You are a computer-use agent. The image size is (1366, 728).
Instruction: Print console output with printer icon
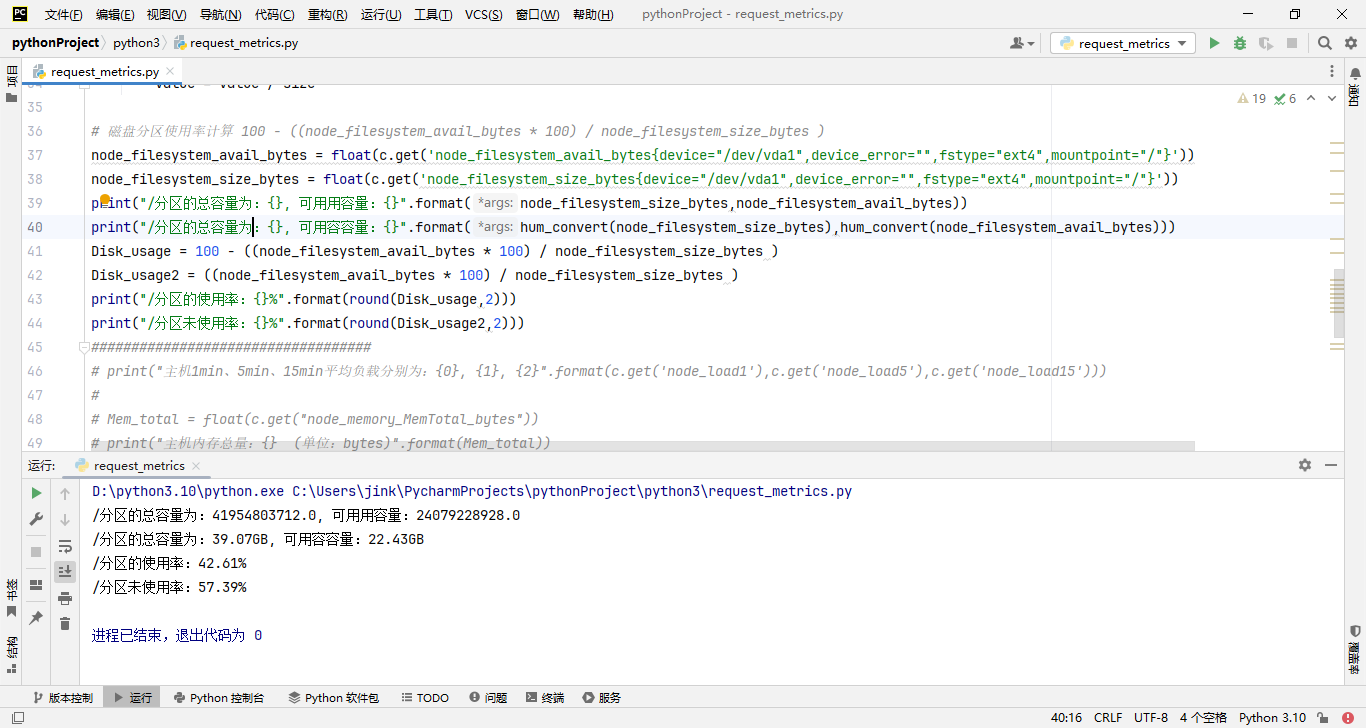click(x=65, y=598)
